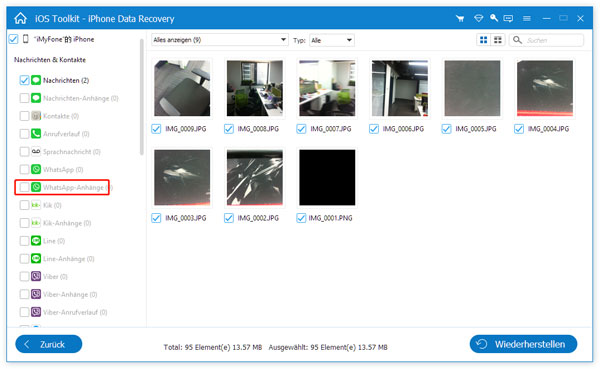
Task: Toggle the Nachrichten (2) checkbox
Action: coord(24,80)
